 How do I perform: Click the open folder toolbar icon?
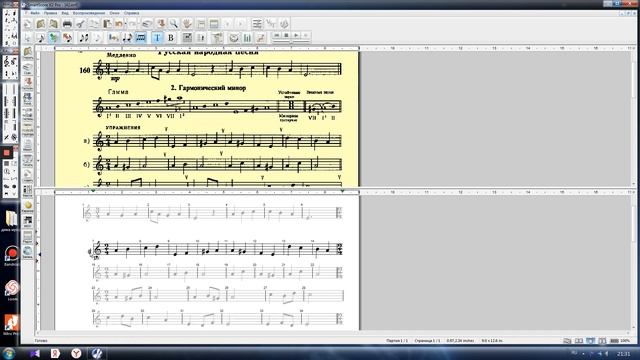click(40, 24)
